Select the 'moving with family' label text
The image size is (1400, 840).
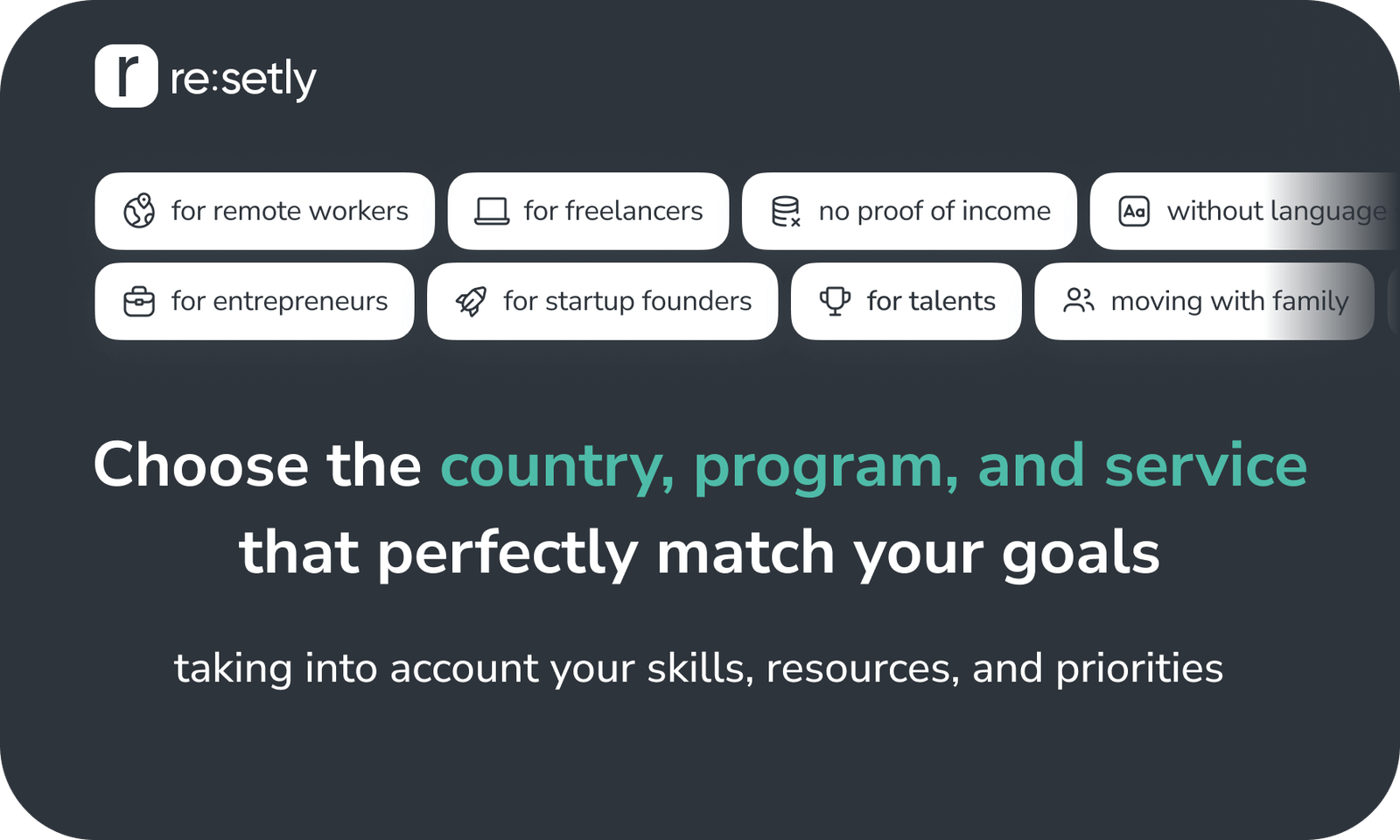tap(1229, 301)
